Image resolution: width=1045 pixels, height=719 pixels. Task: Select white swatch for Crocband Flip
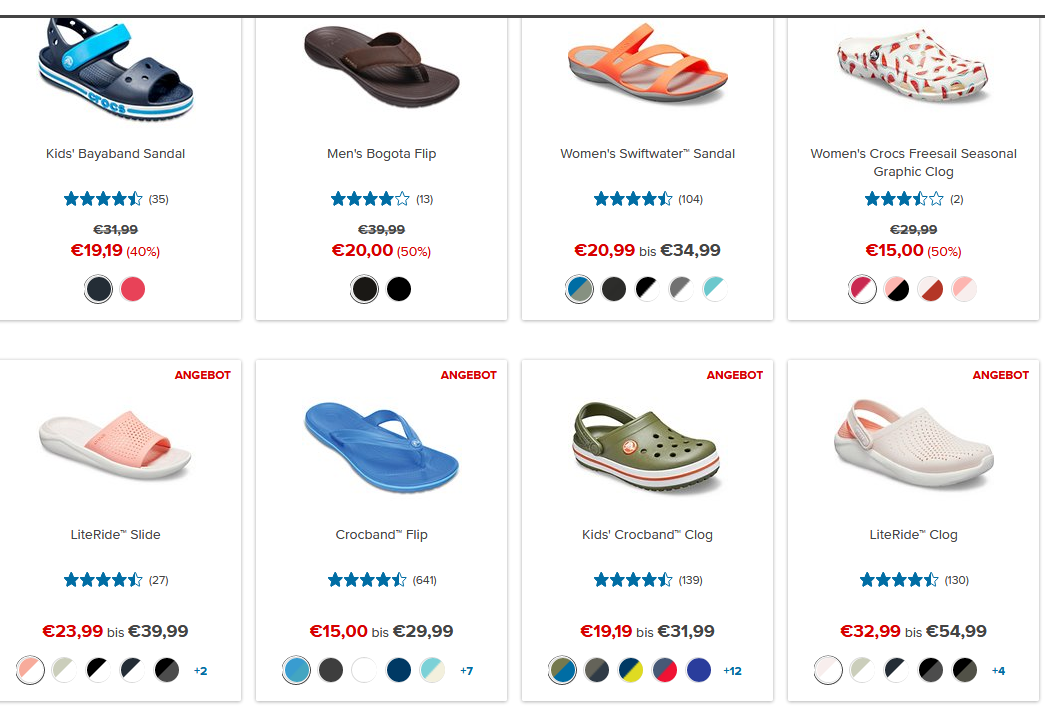[365, 670]
